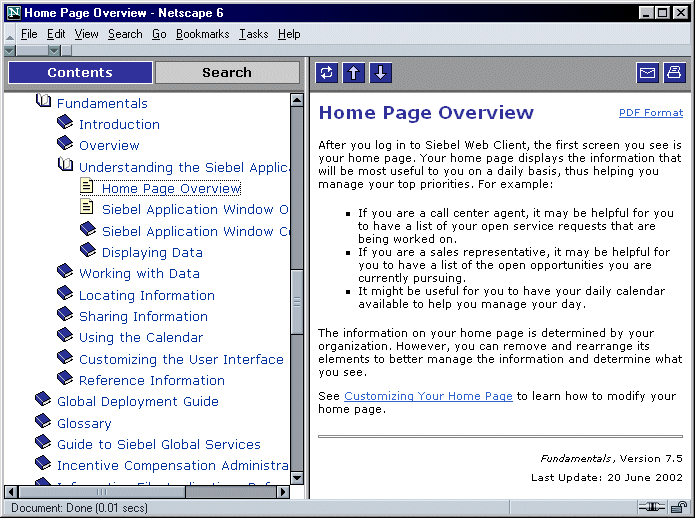Click the horizontal scroll left arrow

coord(12,492)
